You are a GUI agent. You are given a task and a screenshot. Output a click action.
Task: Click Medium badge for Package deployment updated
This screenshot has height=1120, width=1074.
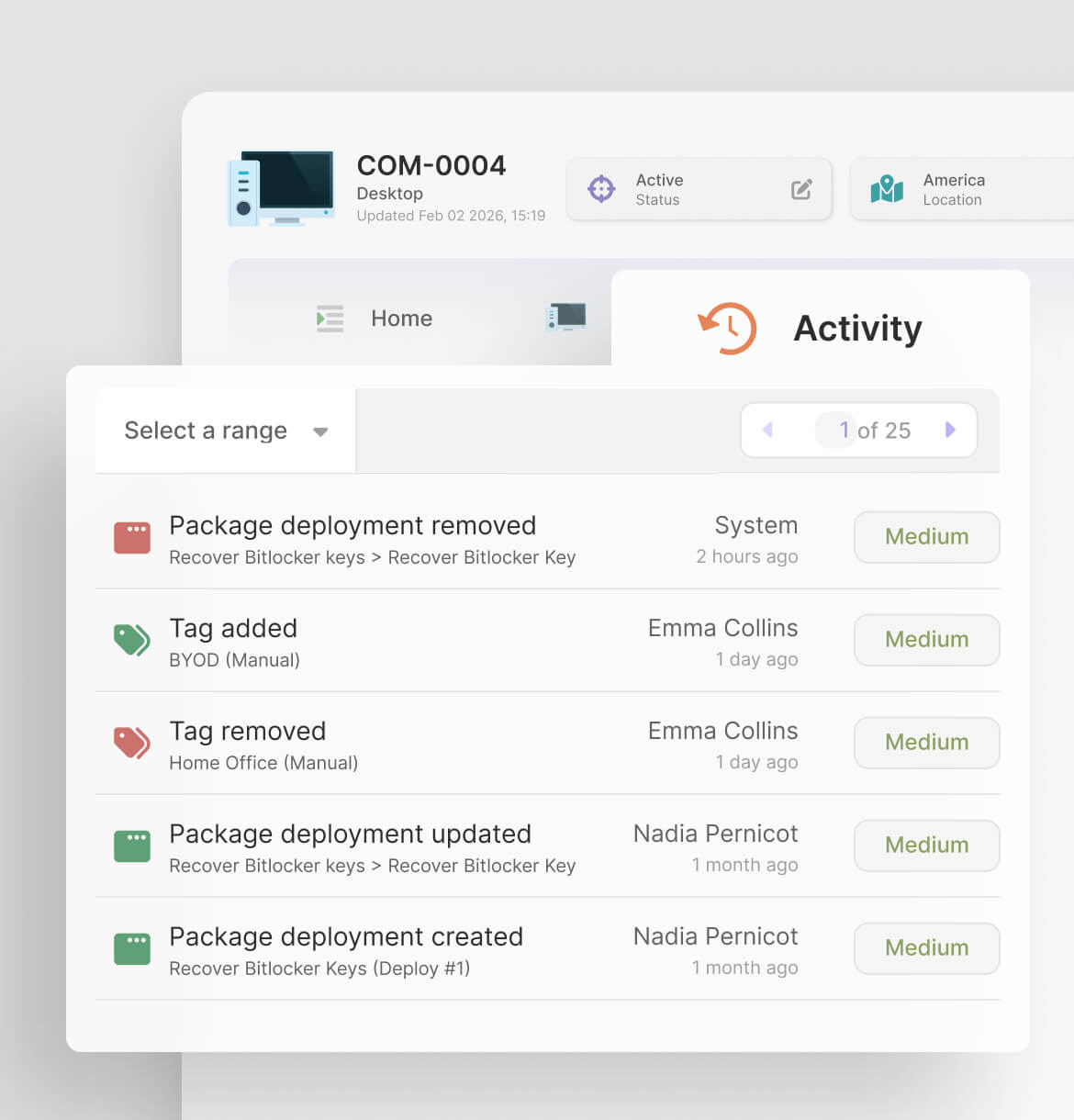(927, 846)
